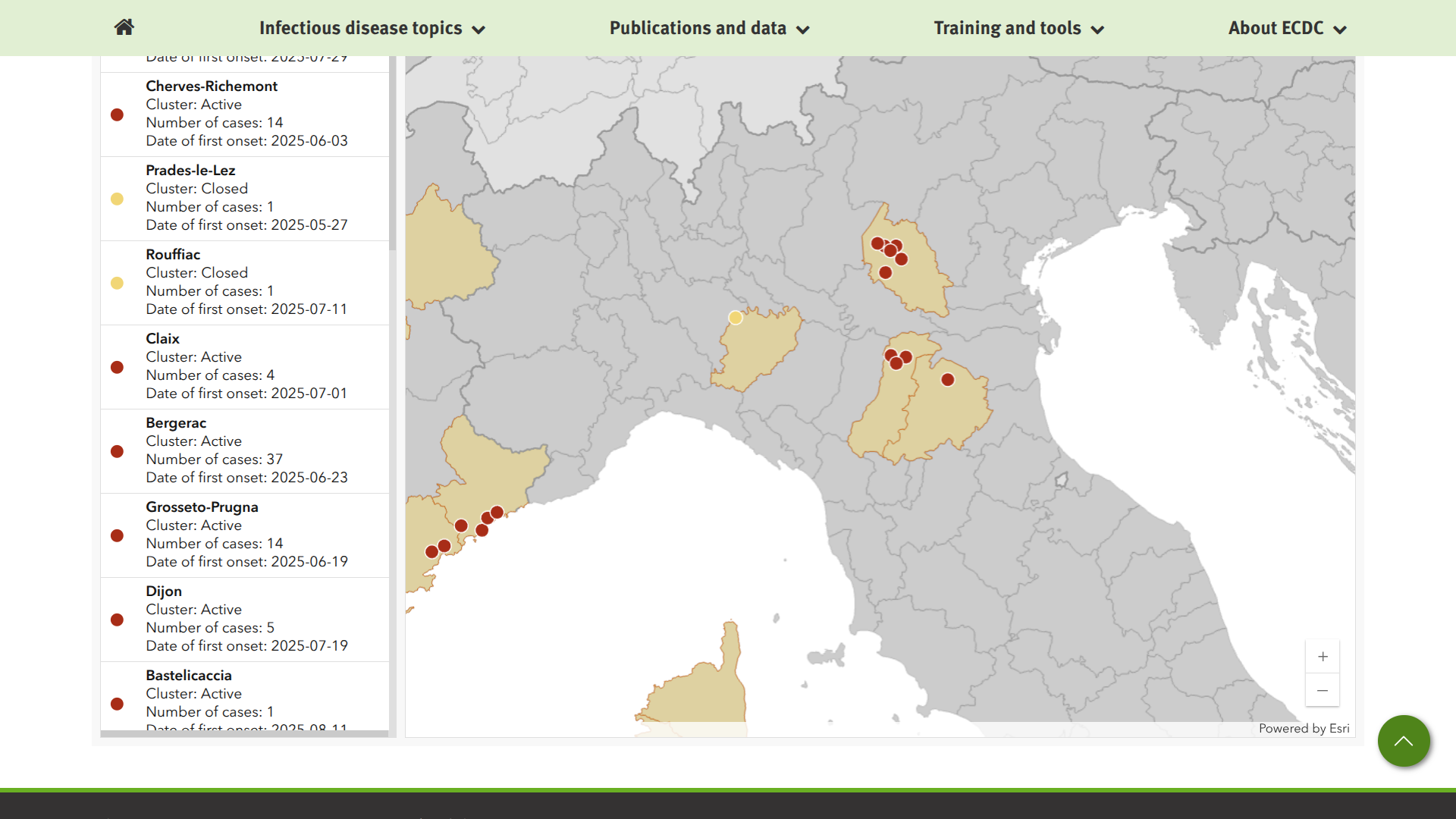Image resolution: width=1456 pixels, height=819 pixels.
Task: Expand Publications and data dropdown arrow
Action: [x=803, y=30]
